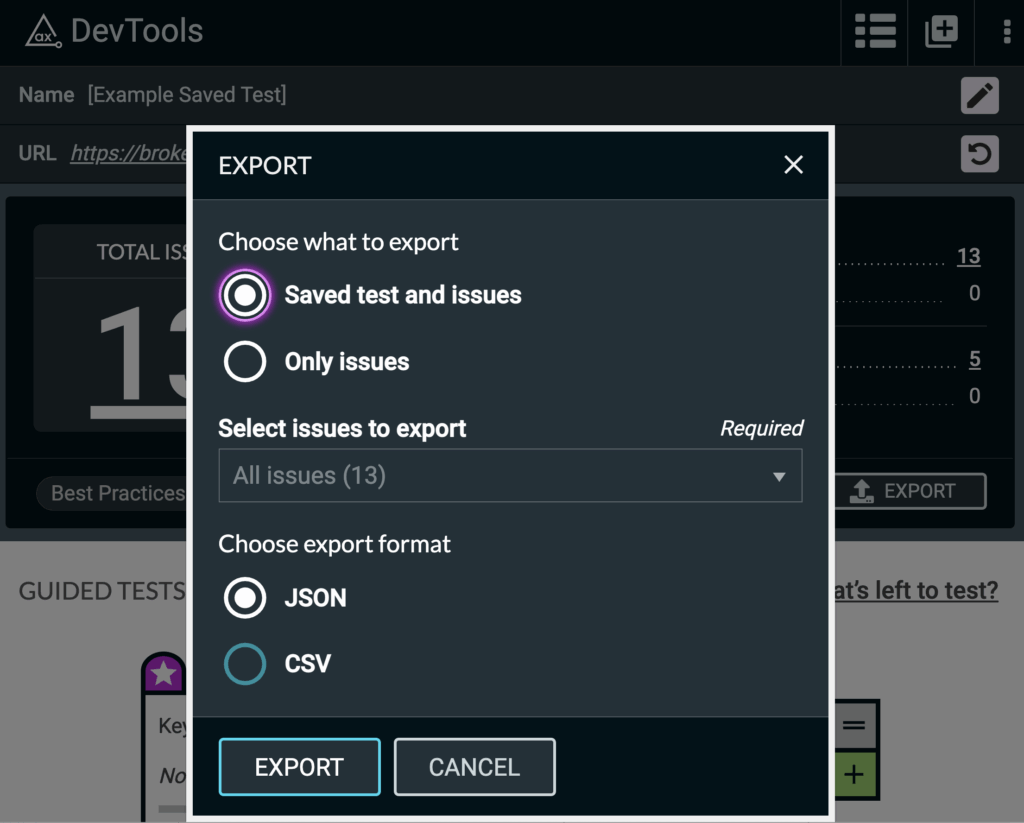Expand the GUIDED TESTS section
Screen dimensions: 1024x823
(100, 591)
